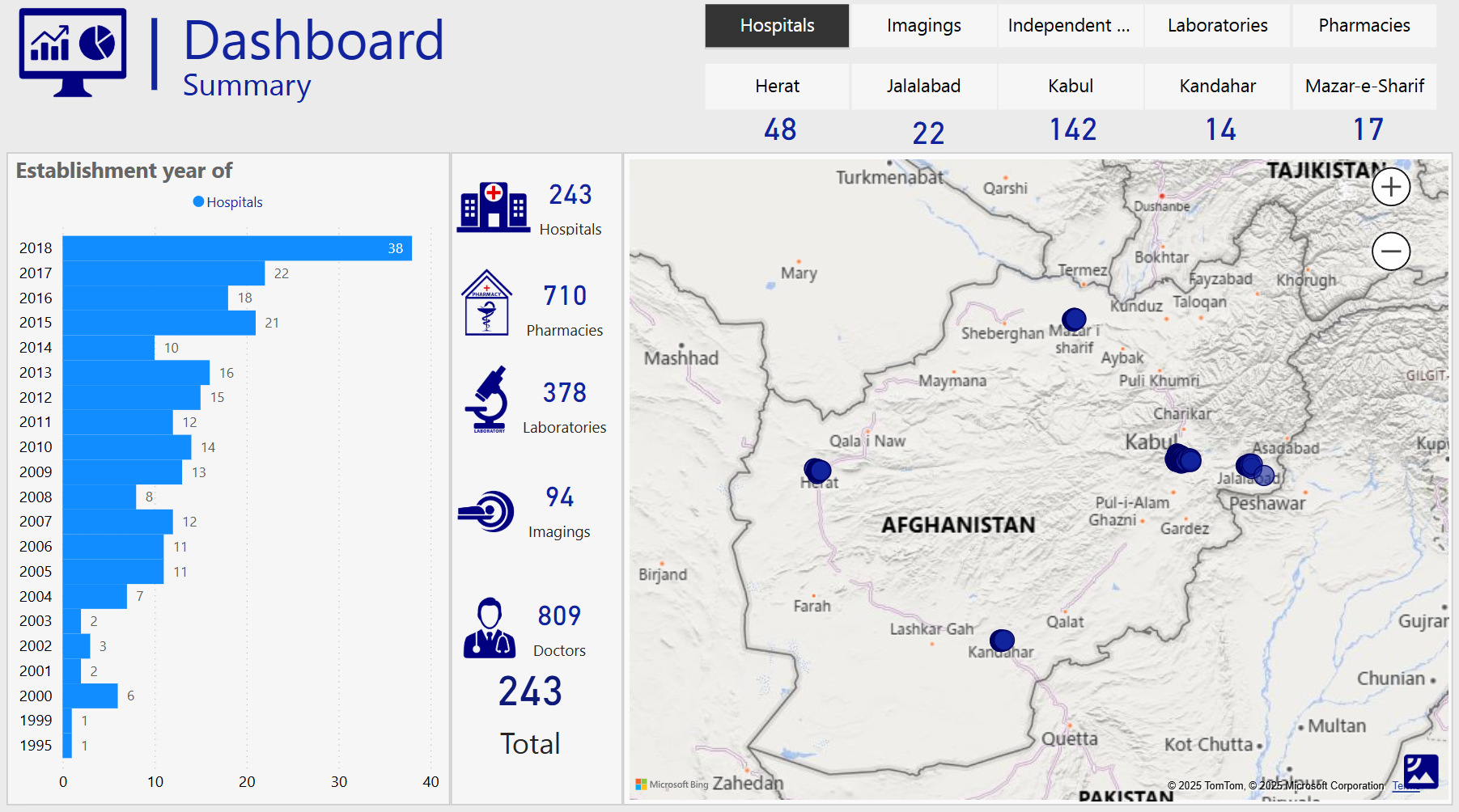
Task: Click the hospital building icon
Action: pos(493,208)
